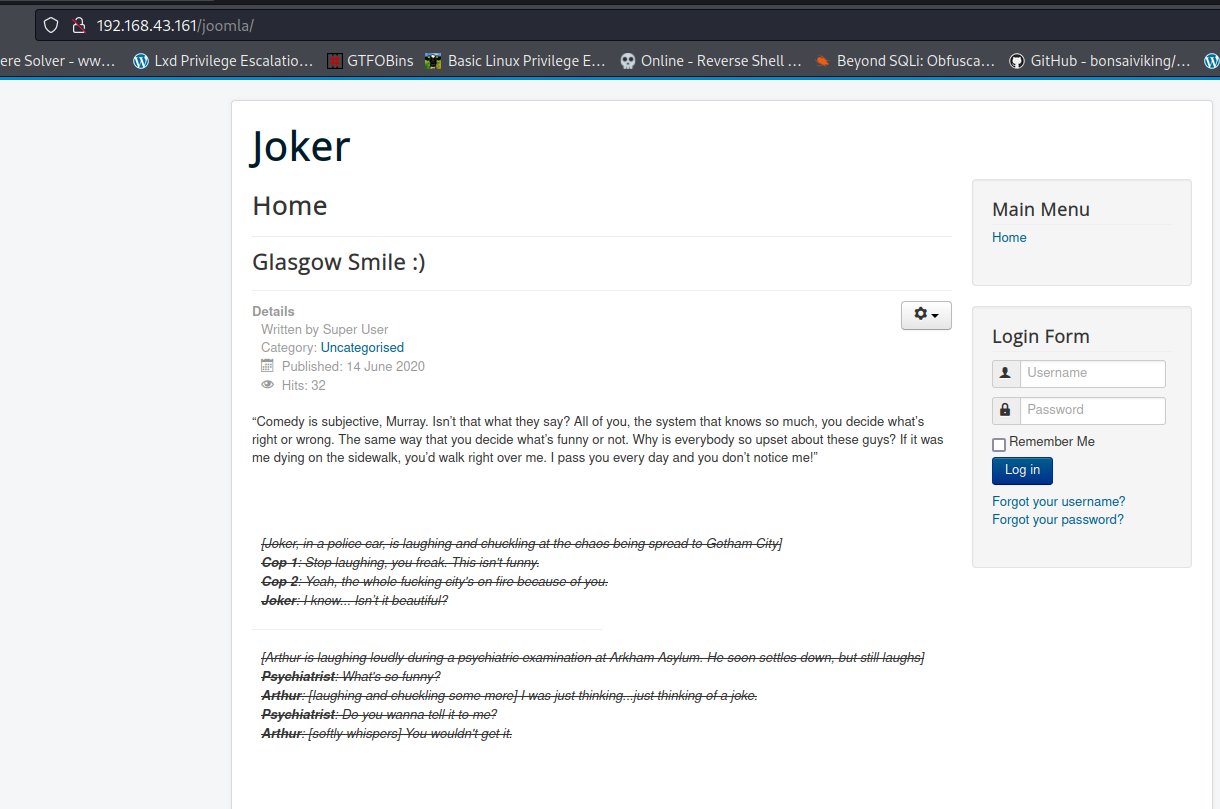
Task: Open the Lxd Privilege Escalation bookmark
Action: point(223,61)
